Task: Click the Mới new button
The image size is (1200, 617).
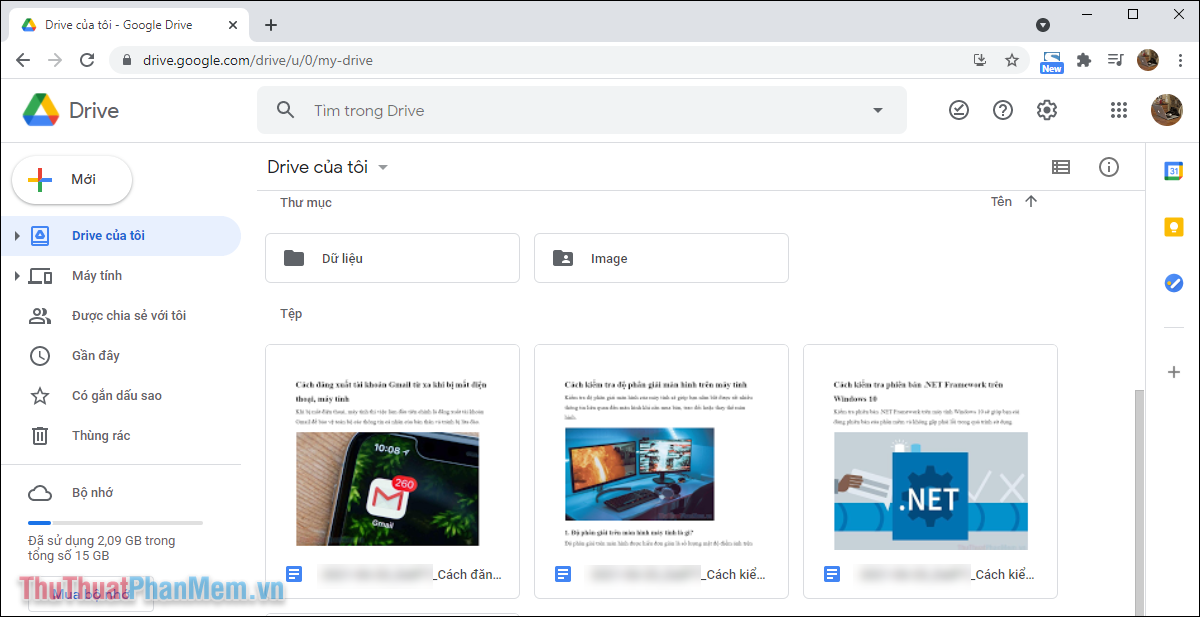Action: click(72, 180)
